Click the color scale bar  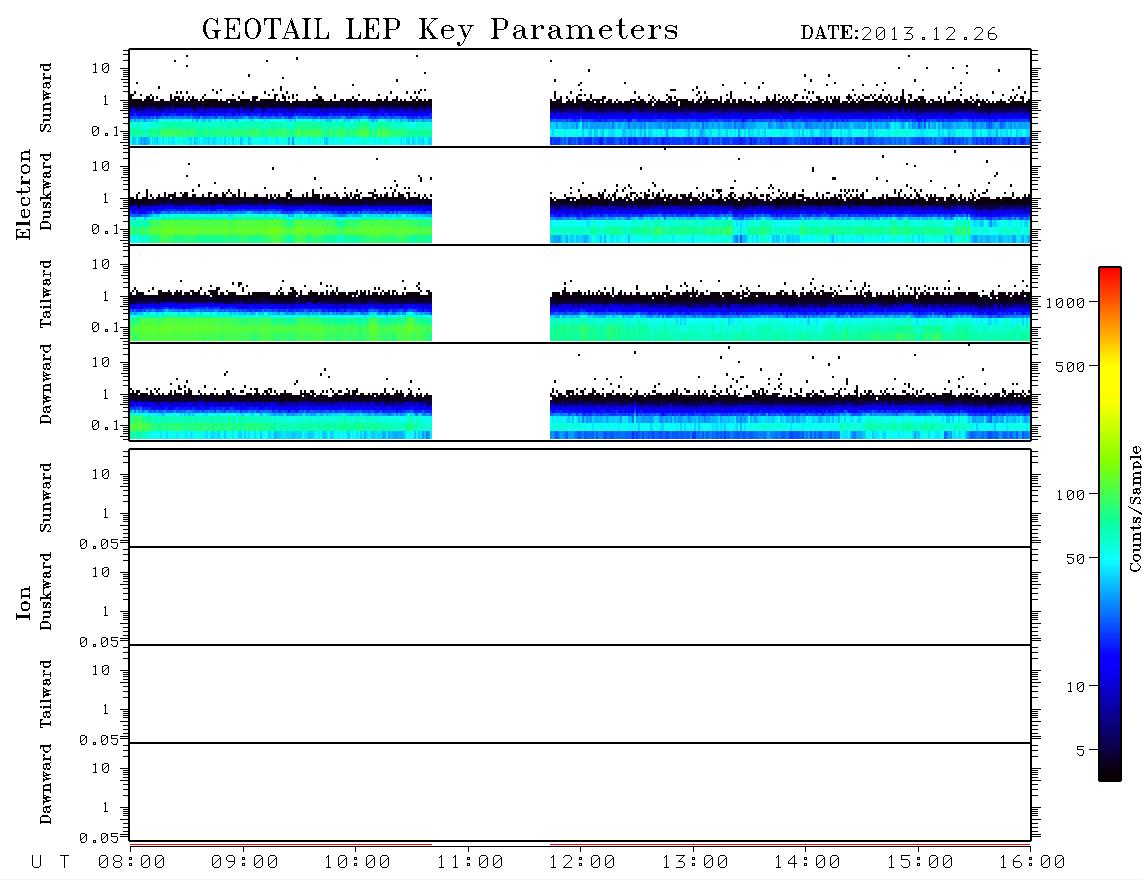pyautogui.click(x=1110, y=524)
